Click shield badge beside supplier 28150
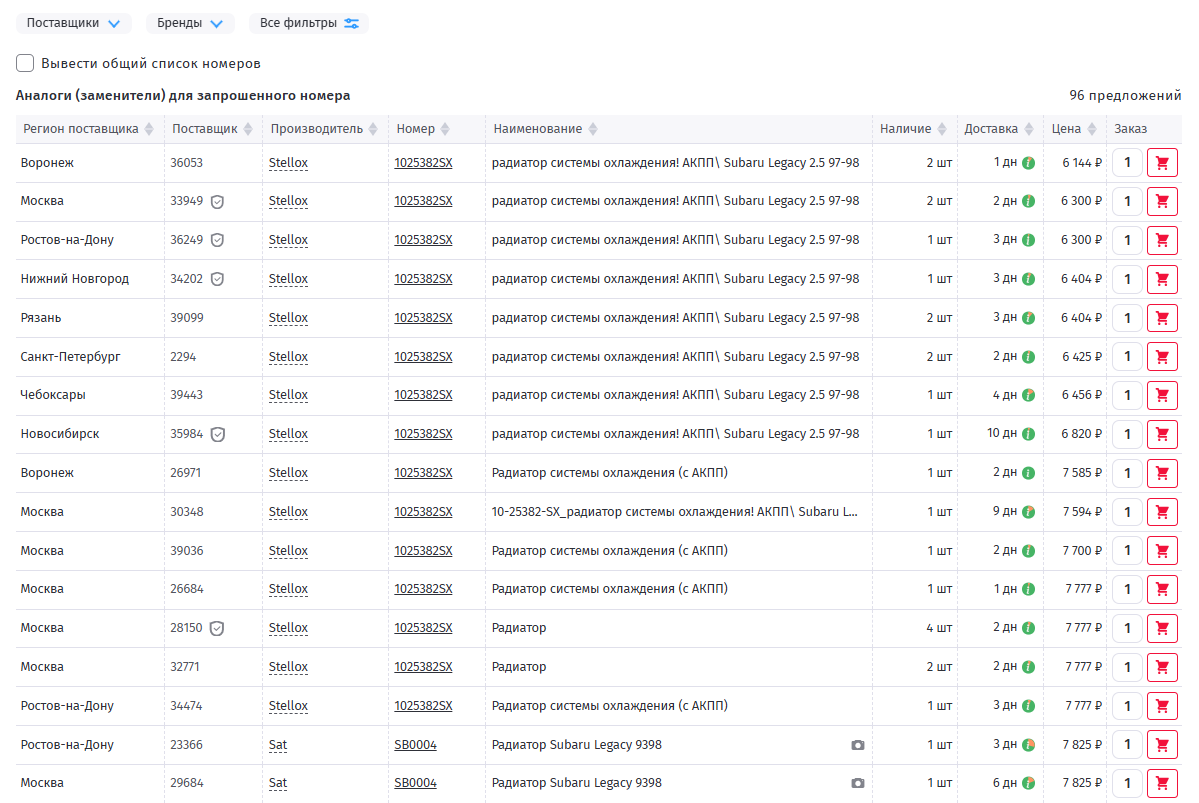This screenshot has height=803, width=1199. (x=217, y=628)
